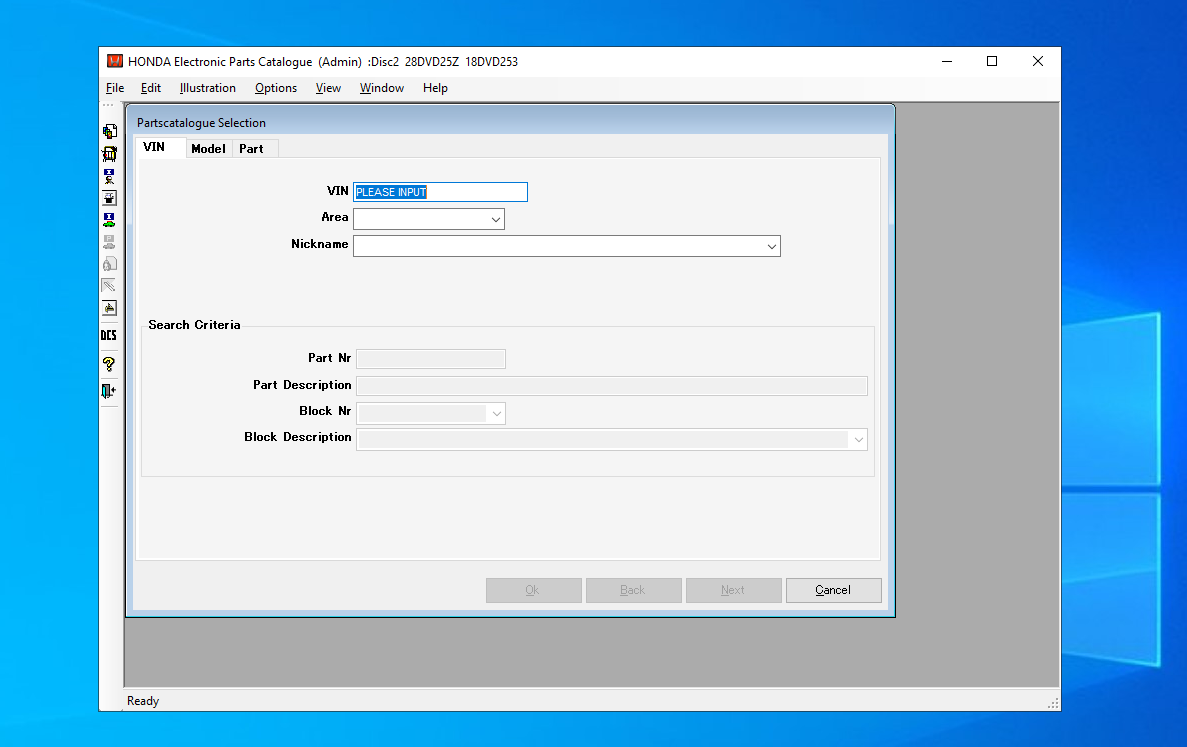Image resolution: width=1187 pixels, height=747 pixels.
Task: Click the green car VIN search icon
Action: (x=109, y=220)
